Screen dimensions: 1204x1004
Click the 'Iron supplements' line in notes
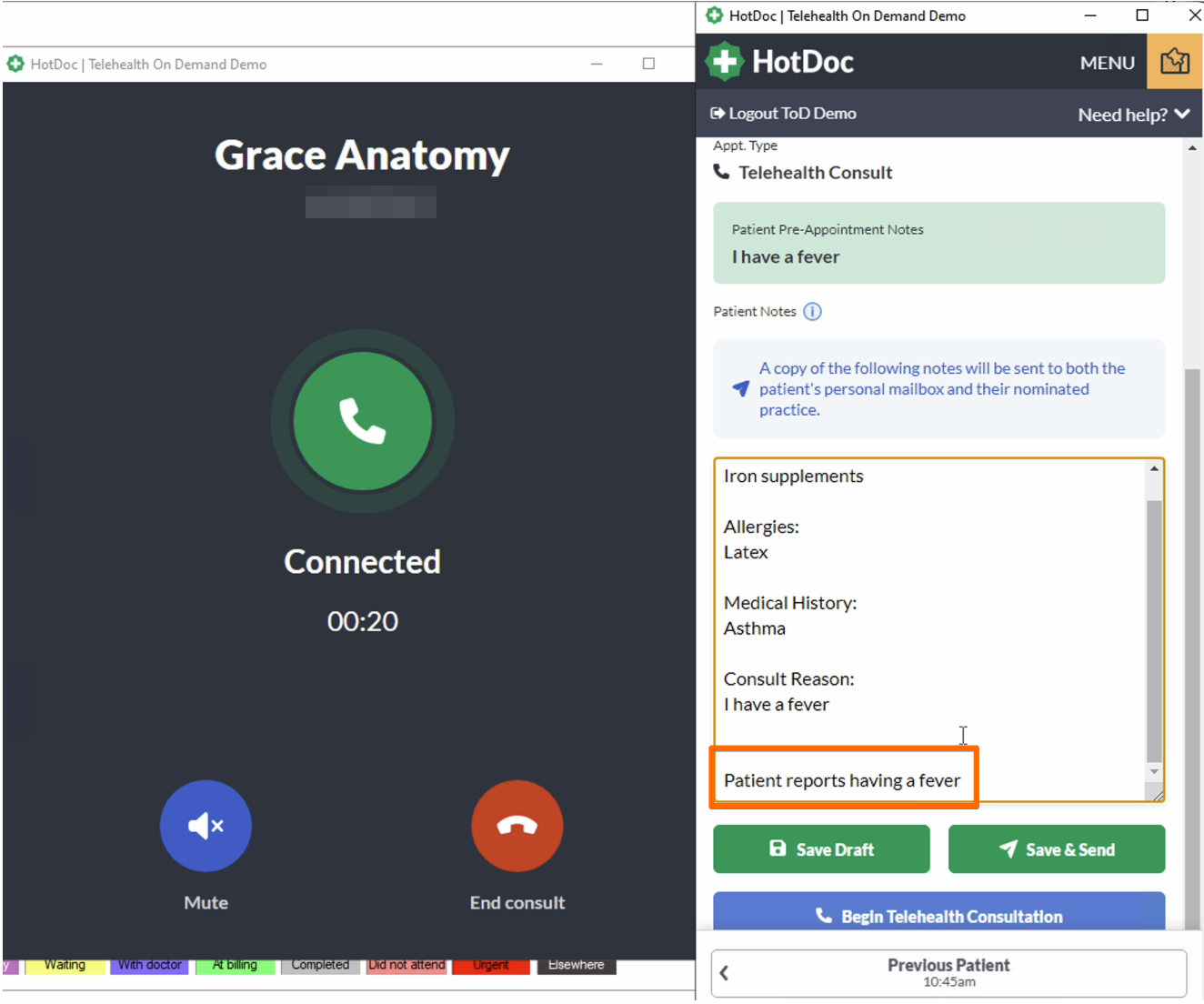(794, 477)
